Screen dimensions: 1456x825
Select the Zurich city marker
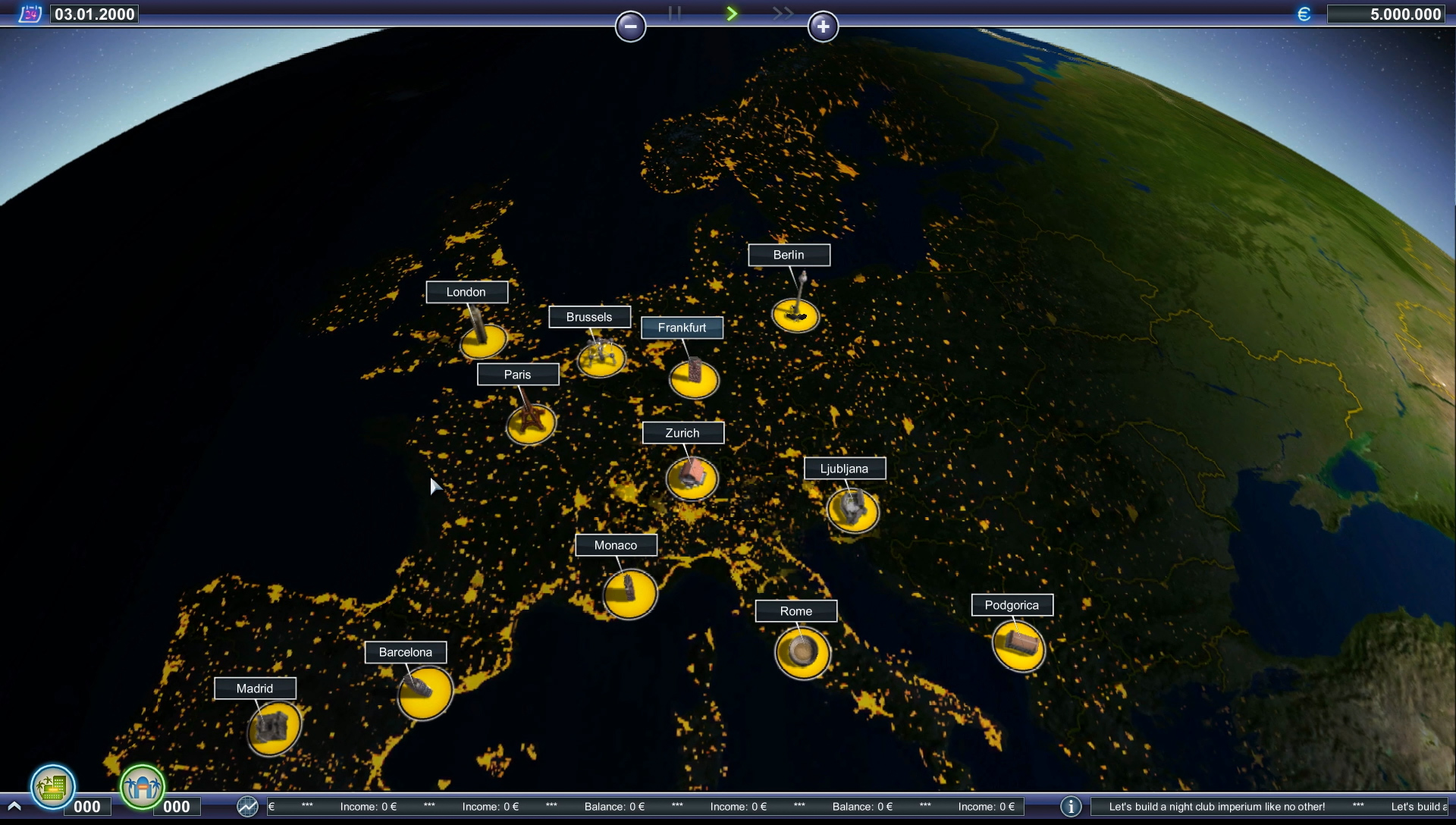coord(692,476)
